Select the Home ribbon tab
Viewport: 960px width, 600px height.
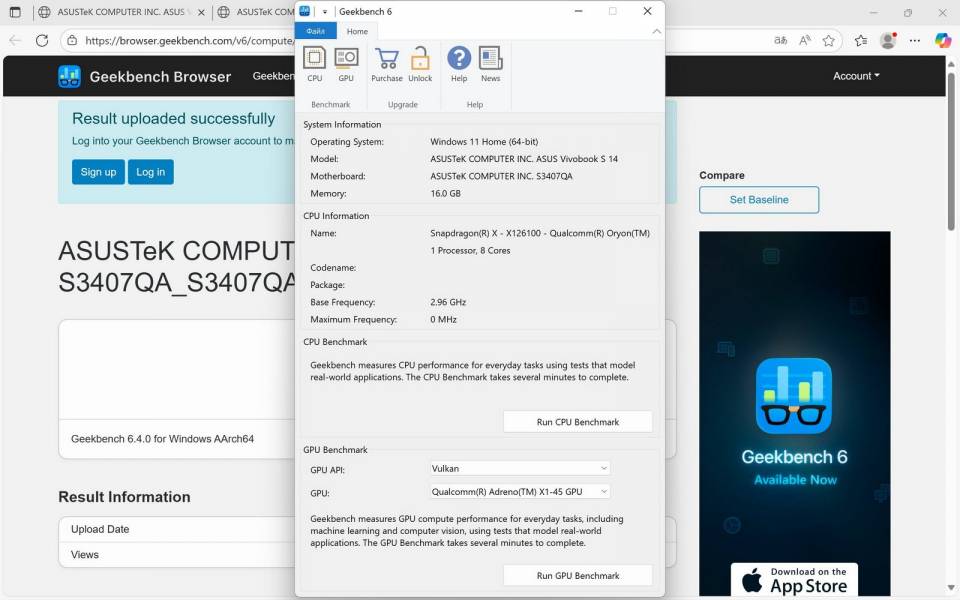pyautogui.click(x=357, y=31)
